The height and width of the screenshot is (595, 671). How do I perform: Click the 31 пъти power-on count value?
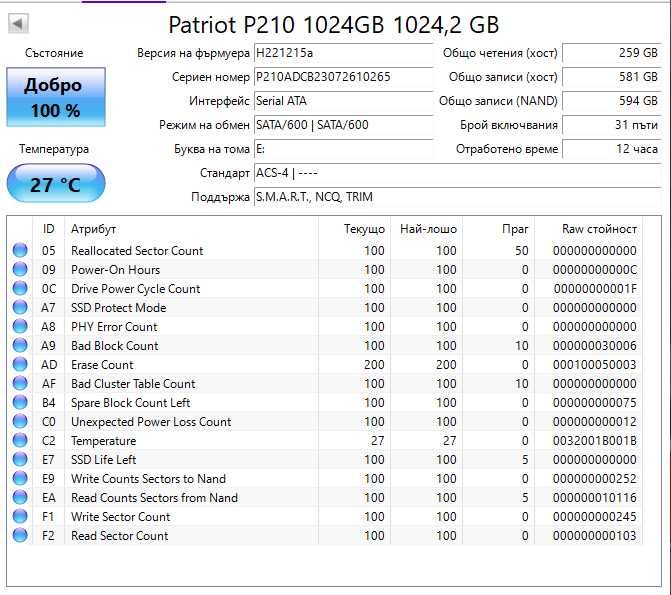click(x=612, y=125)
